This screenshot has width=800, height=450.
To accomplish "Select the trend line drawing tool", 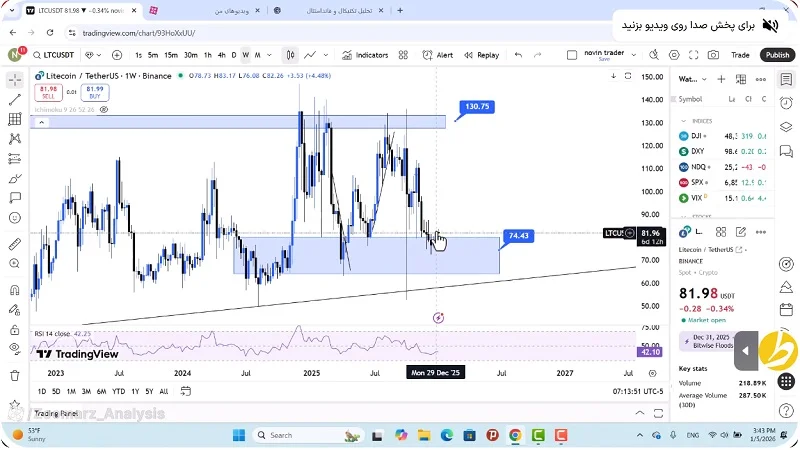I will pyautogui.click(x=15, y=99).
